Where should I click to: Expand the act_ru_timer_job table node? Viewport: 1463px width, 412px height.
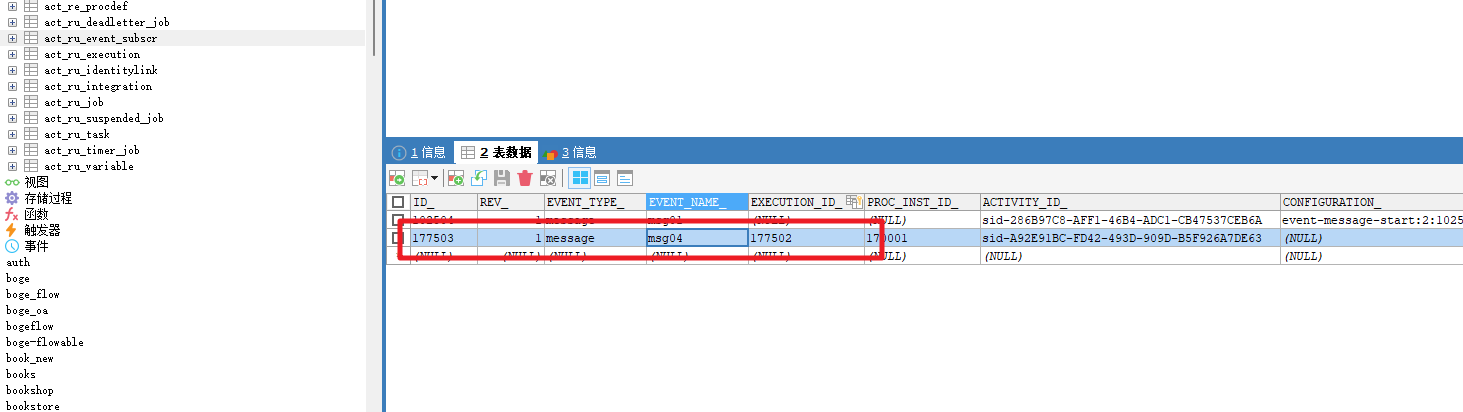12,150
